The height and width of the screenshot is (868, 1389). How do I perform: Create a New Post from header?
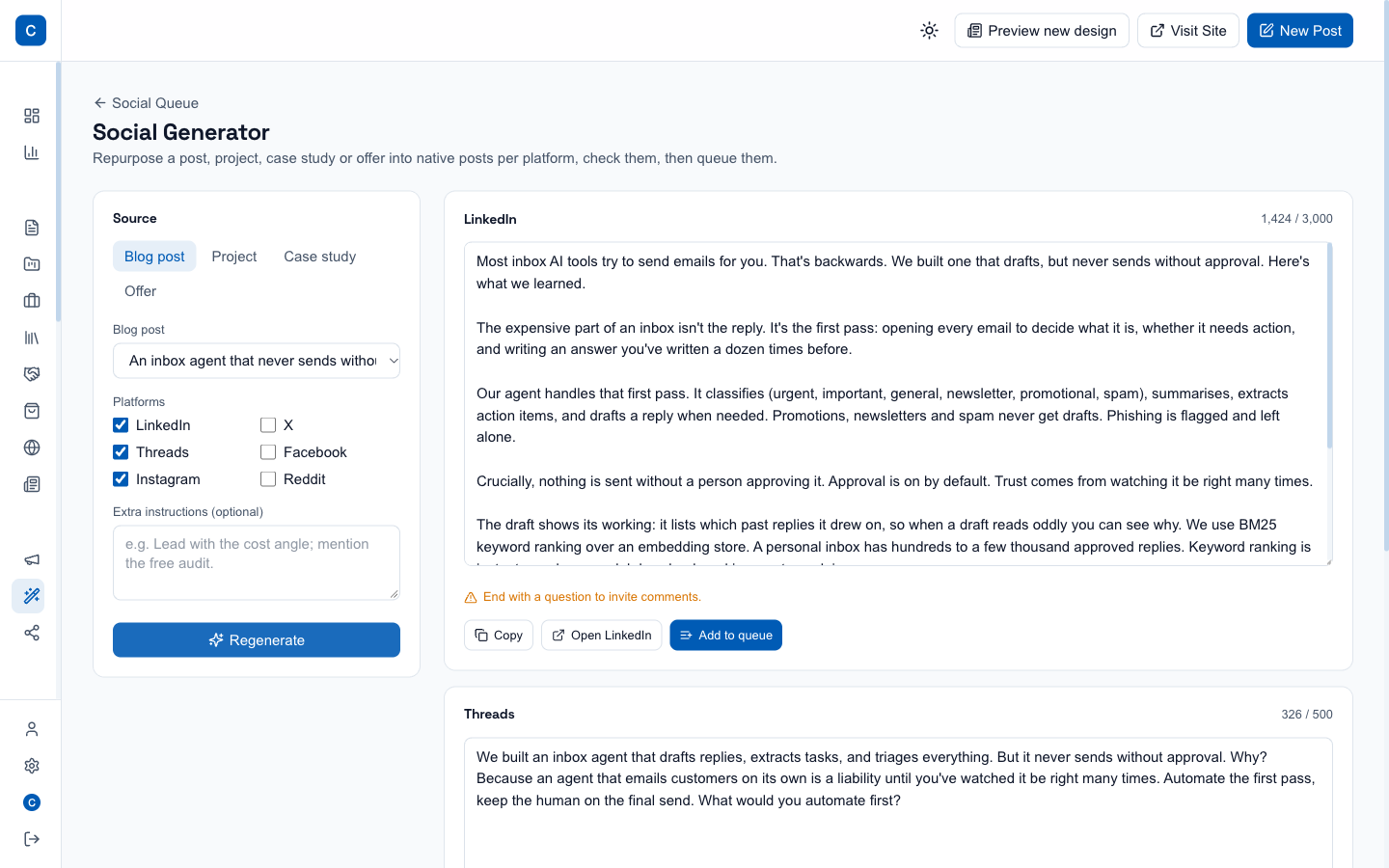(x=1300, y=31)
